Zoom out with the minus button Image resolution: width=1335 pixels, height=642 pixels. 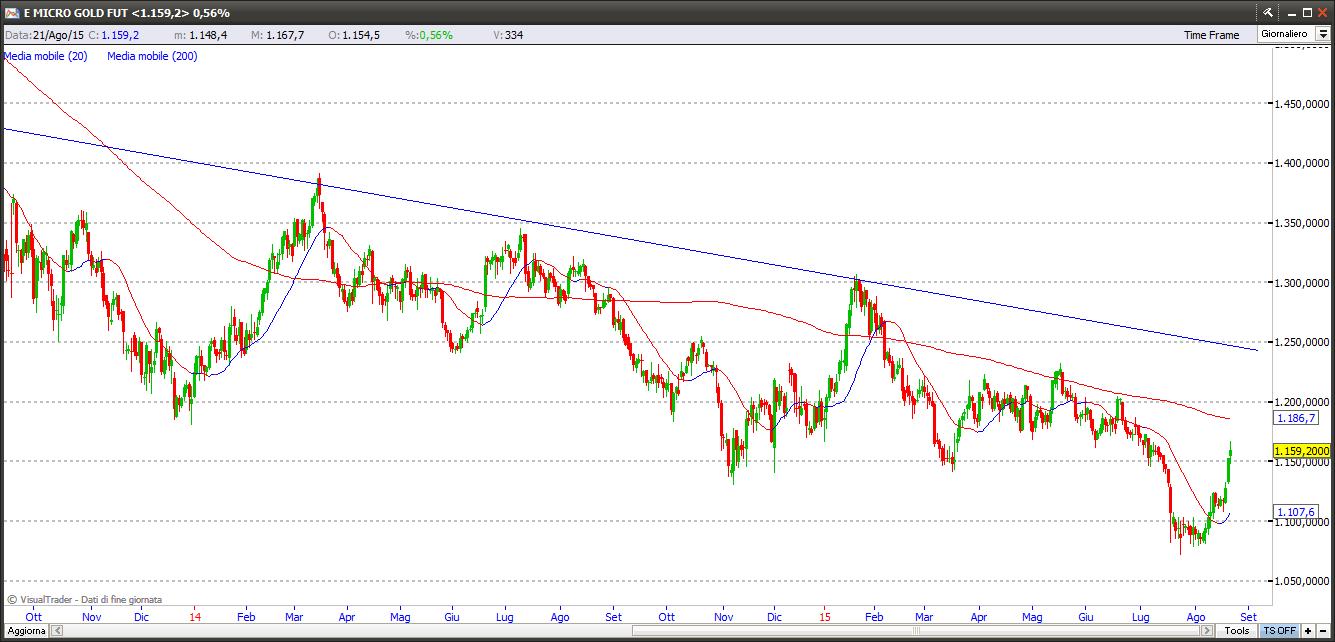tap(1323, 630)
